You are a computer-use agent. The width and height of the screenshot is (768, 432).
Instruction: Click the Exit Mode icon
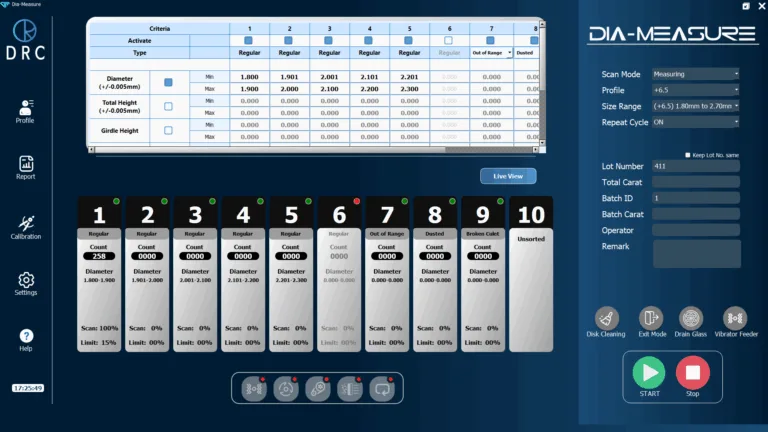(x=651, y=318)
